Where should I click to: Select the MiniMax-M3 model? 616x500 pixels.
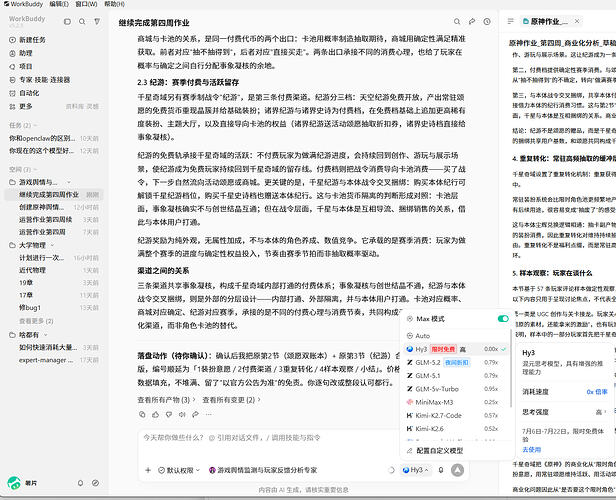click(x=456, y=402)
